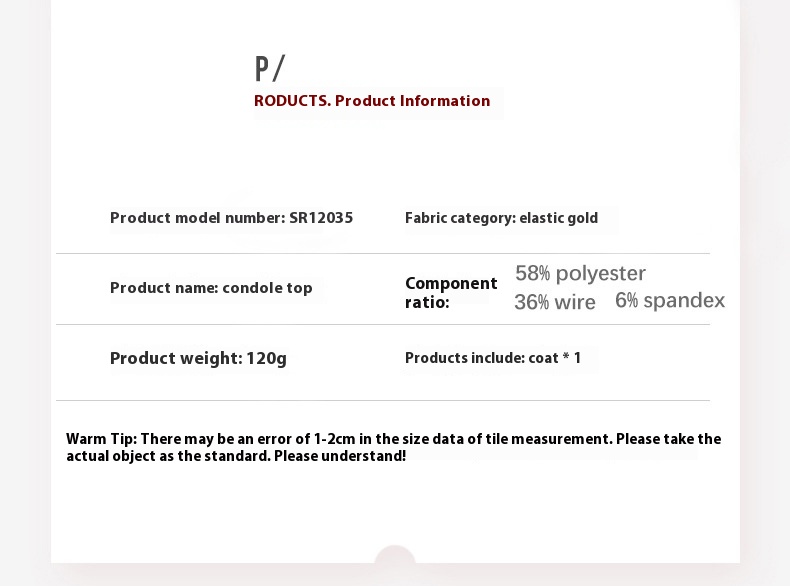
Task: Click the Fabric category label
Action: 459,218
